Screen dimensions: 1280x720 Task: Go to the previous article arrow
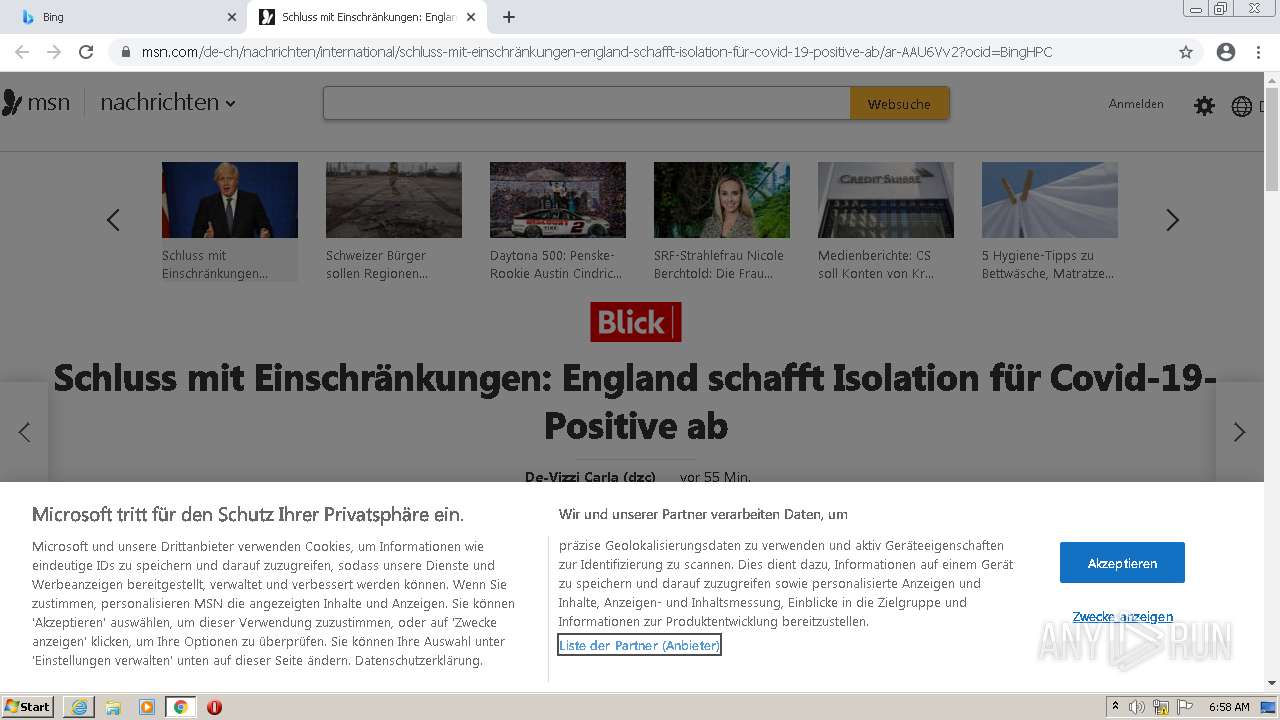pos(24,432)
